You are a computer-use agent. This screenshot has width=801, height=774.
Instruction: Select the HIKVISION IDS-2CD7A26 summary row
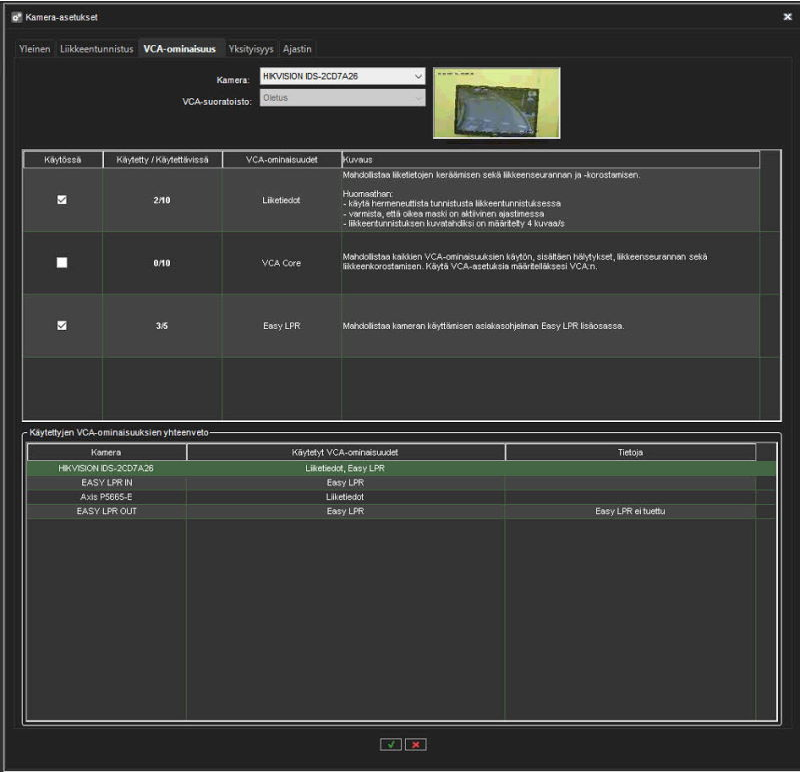point(106,468)
